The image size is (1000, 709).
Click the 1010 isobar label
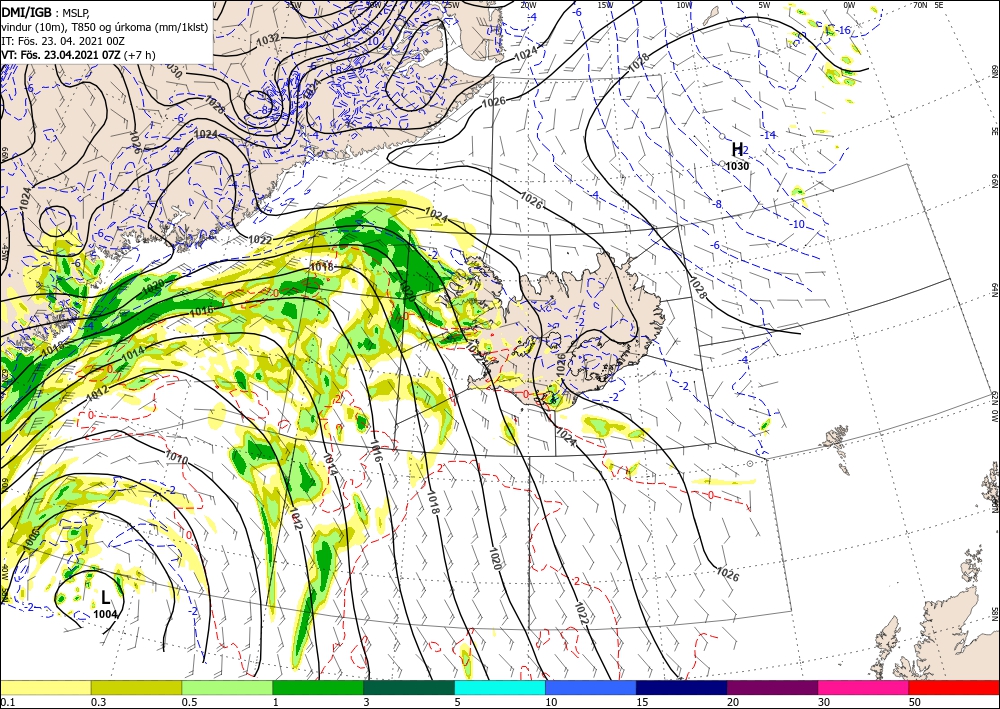[x=176, y=457]
